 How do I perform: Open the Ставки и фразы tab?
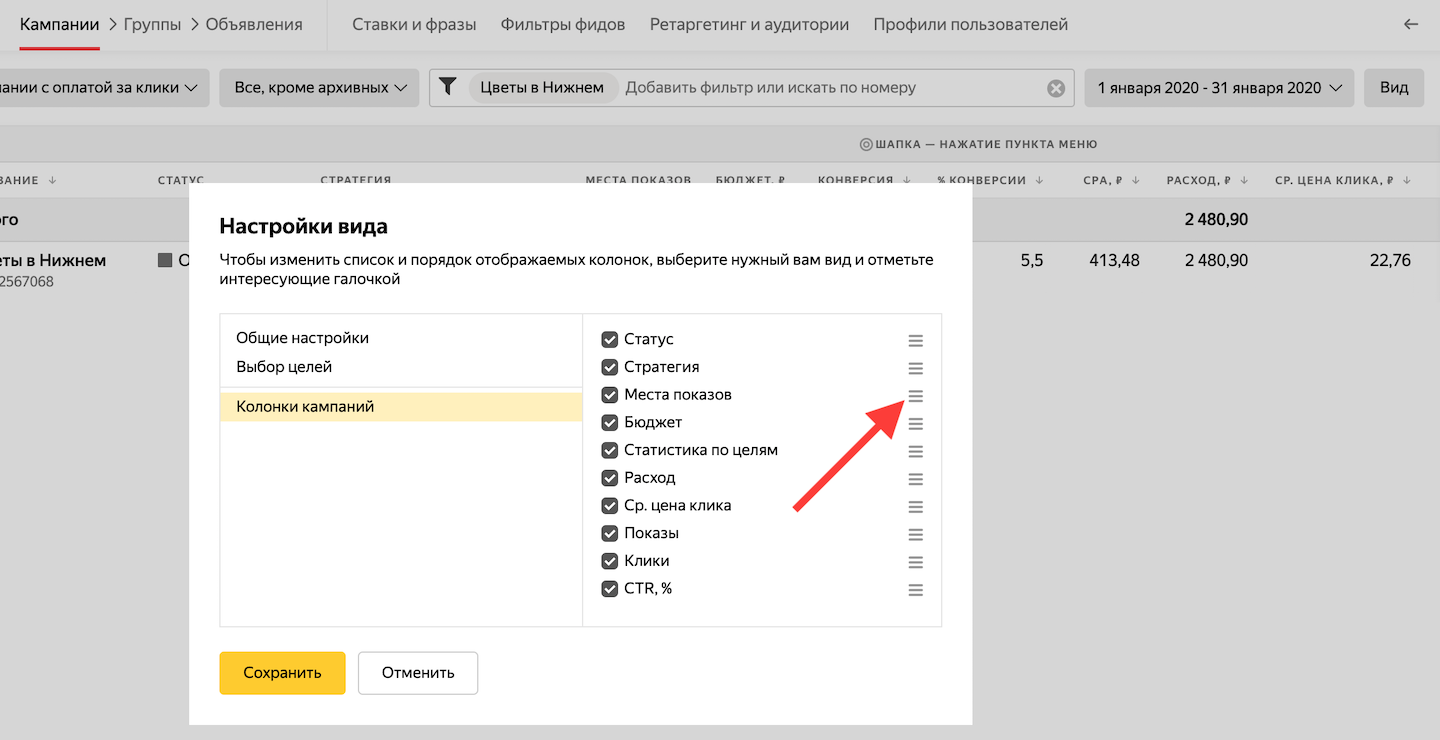(414, 24)
